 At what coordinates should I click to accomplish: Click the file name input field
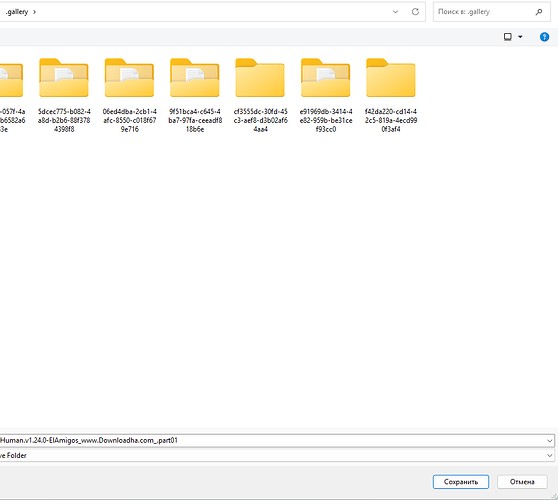272,441
